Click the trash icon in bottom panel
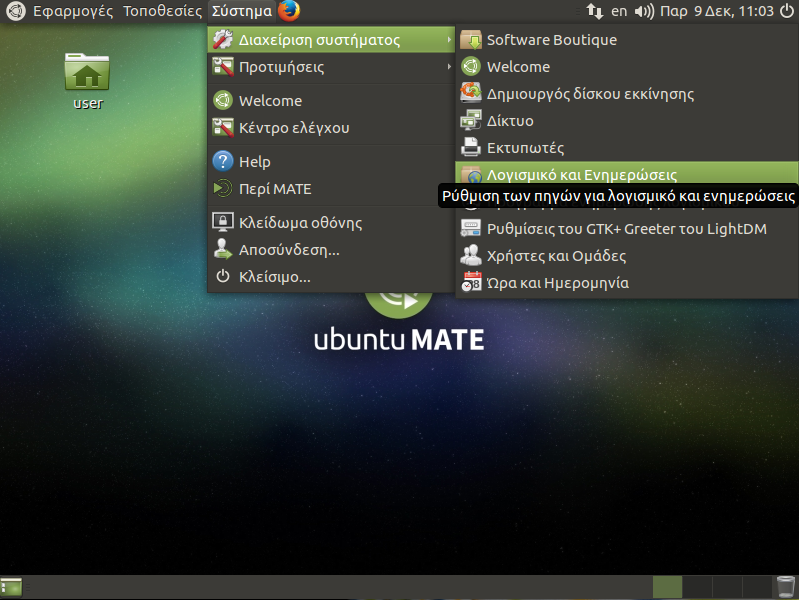 tap(785, 587)
